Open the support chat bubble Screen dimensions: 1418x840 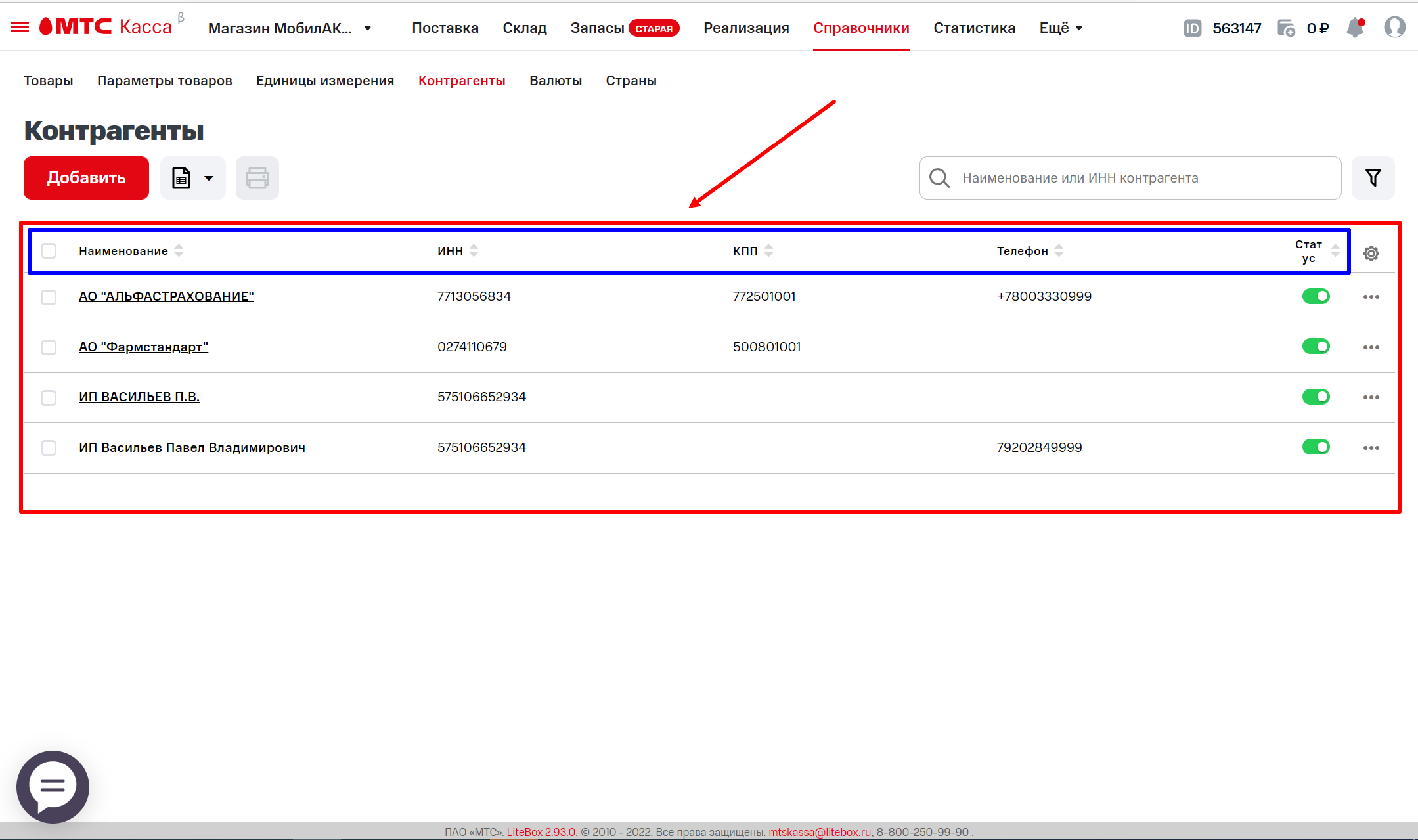point(53,787)
